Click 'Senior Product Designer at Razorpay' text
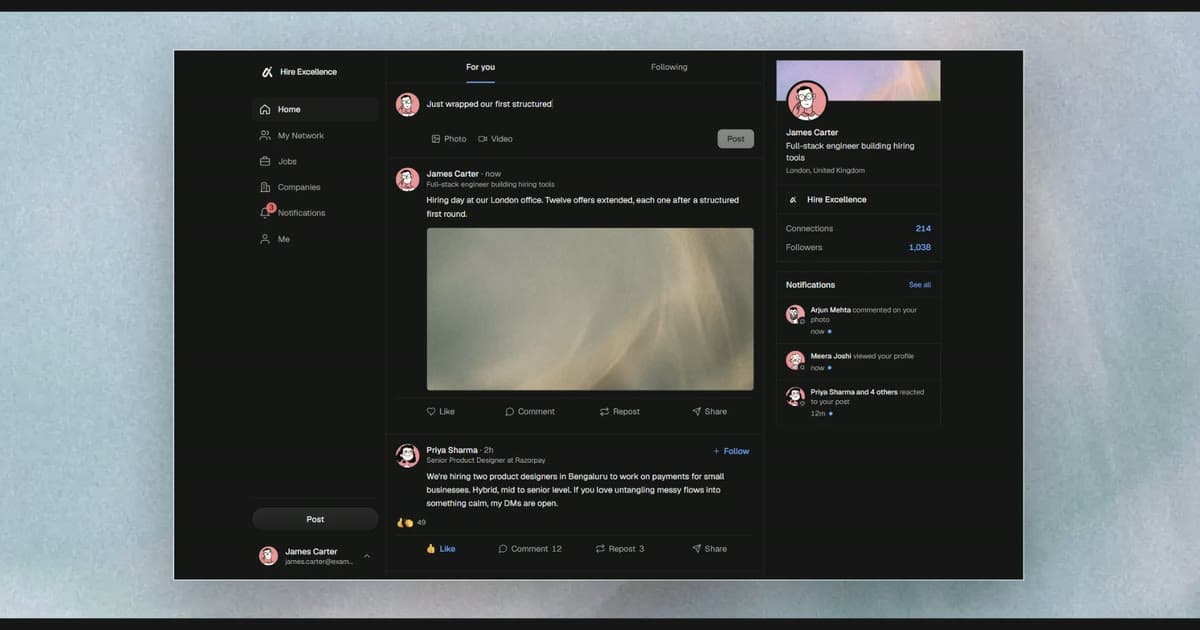 click(486, 460)
